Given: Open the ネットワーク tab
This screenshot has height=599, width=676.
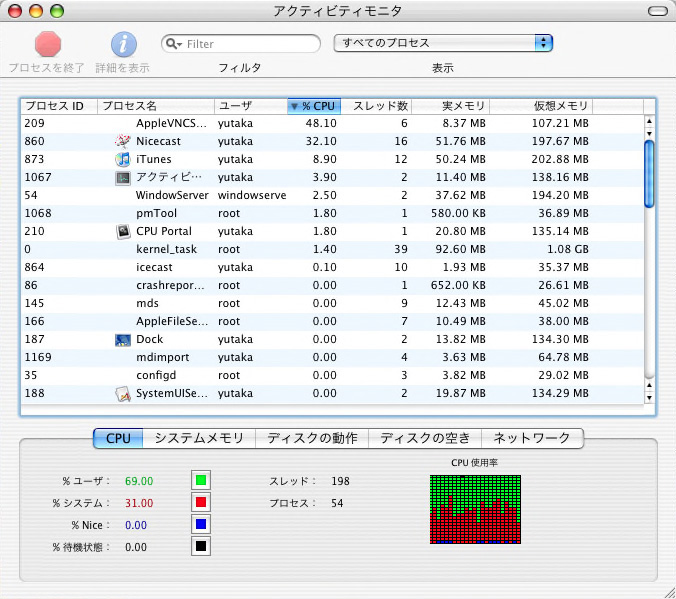Looking at the screenshot, I should pos(531,438).
